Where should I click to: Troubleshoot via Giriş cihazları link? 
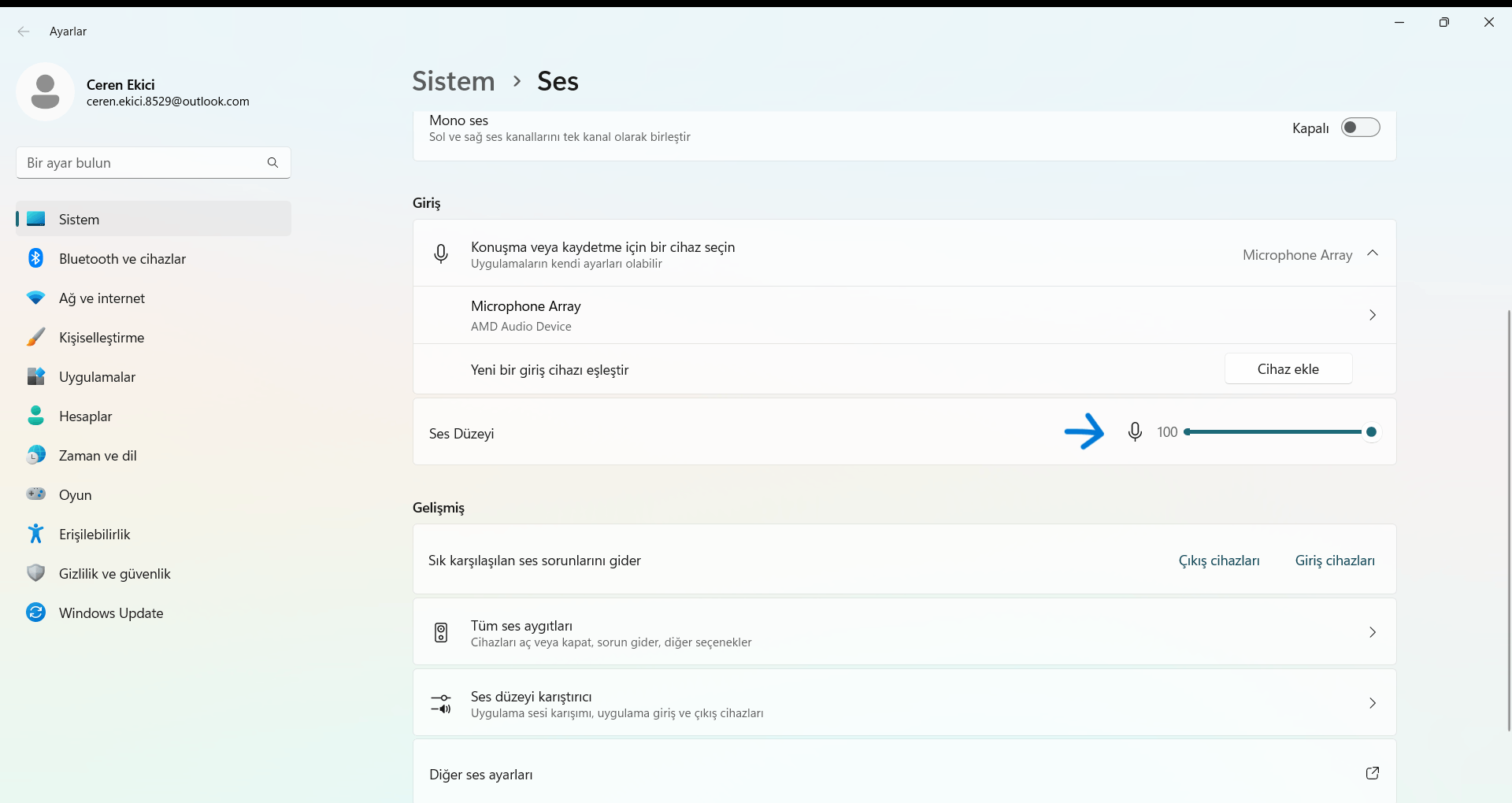click(x=1335, y=561)
